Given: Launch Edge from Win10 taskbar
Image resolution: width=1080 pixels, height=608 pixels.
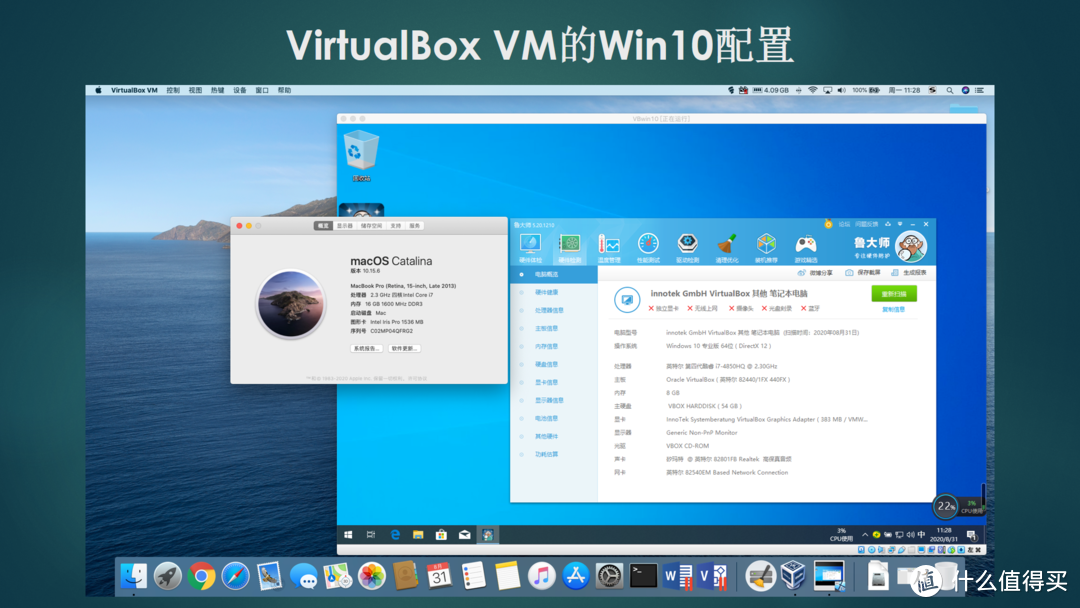Looking at the screenshot, I should click(x=395, y=534).
